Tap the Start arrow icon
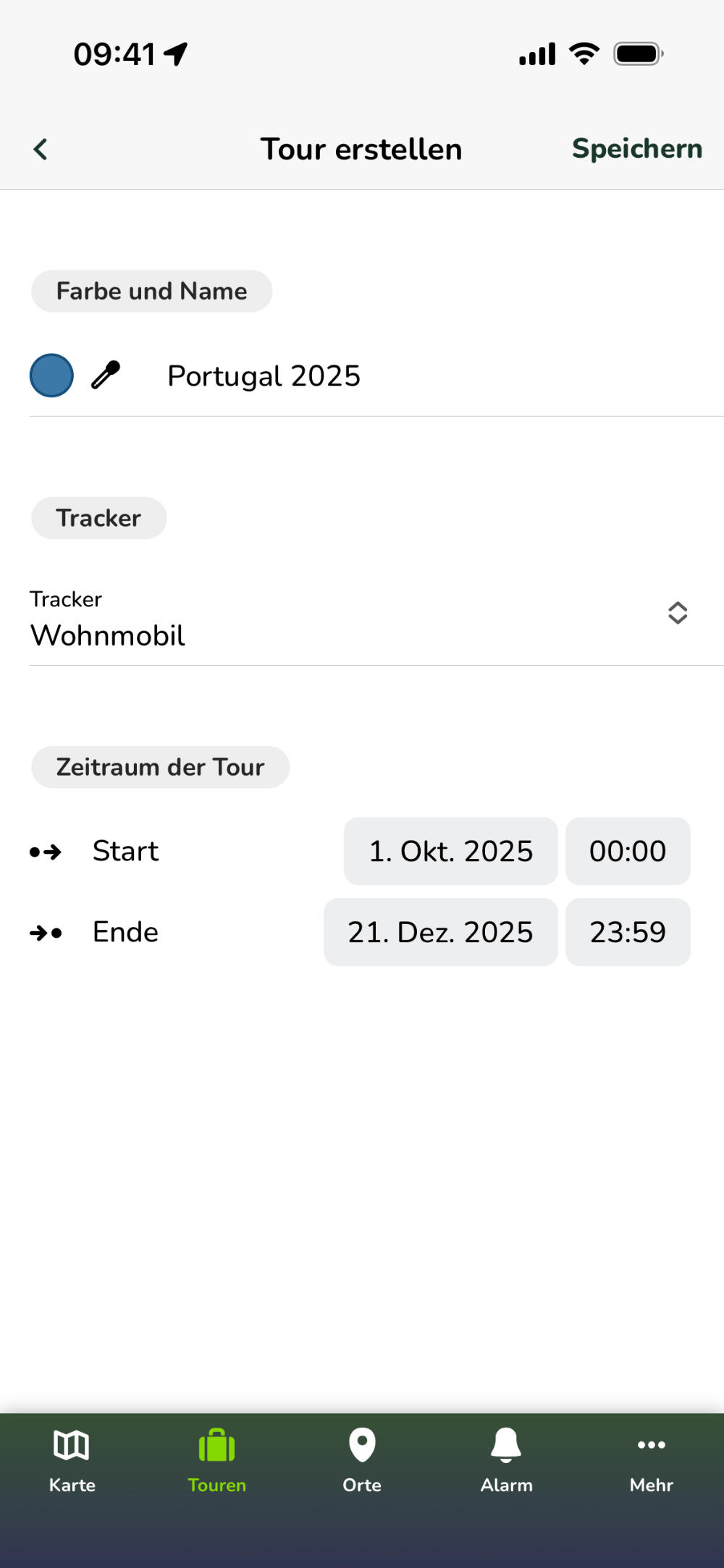Screen dimensions: 724x1568 (46, 852)
